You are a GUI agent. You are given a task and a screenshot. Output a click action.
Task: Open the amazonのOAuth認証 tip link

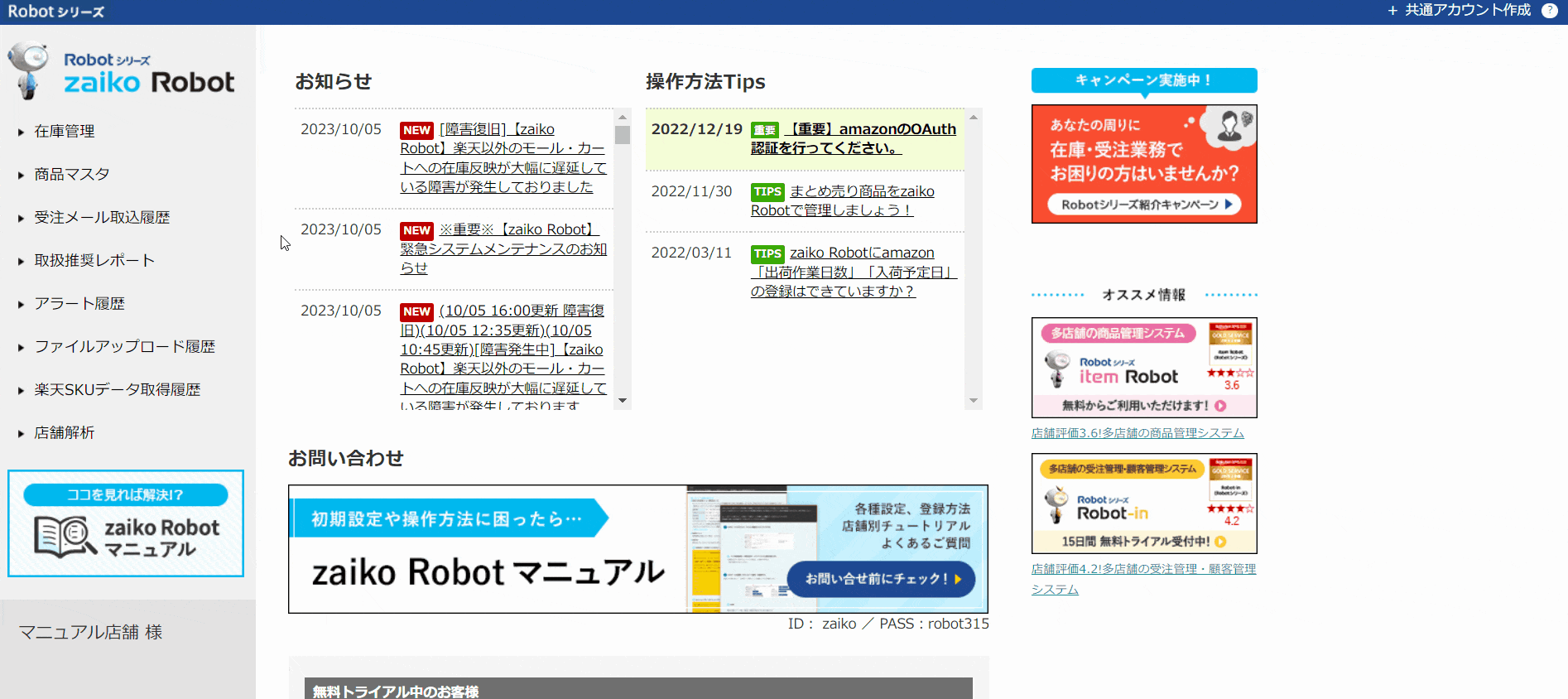pyautogui.click(x=854, y=138)
